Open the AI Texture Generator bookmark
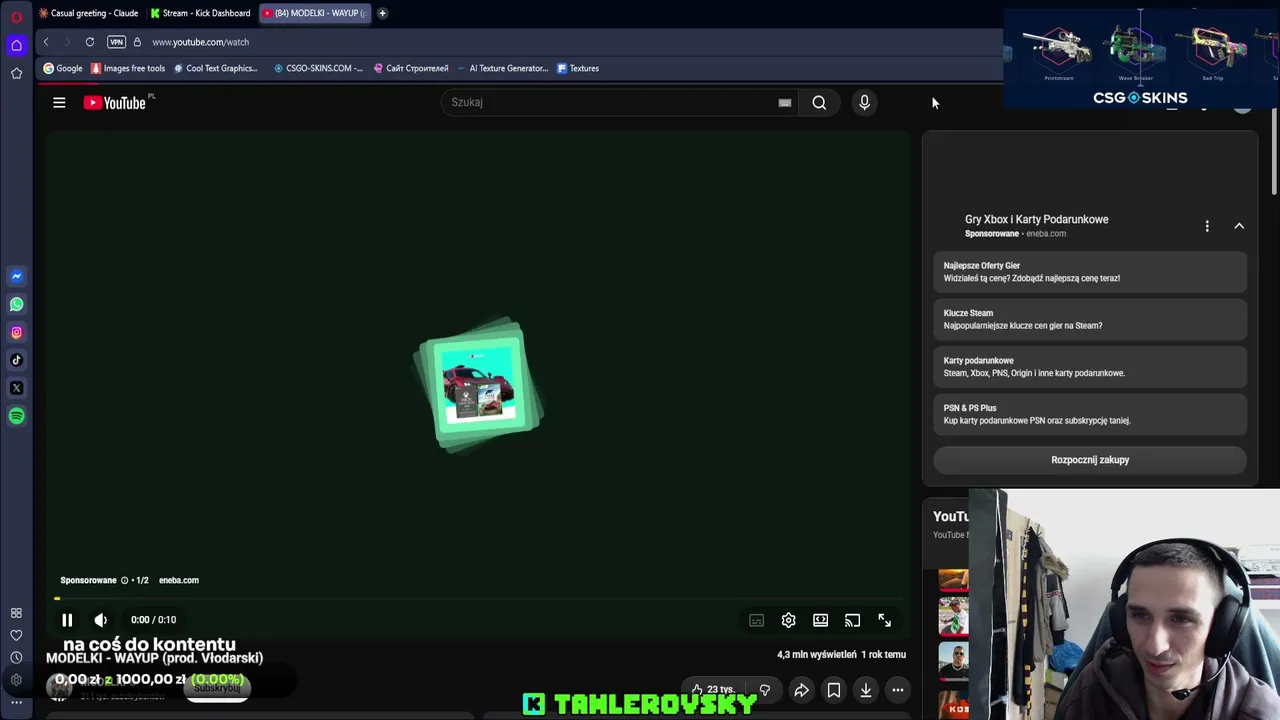 coord(502,68)
